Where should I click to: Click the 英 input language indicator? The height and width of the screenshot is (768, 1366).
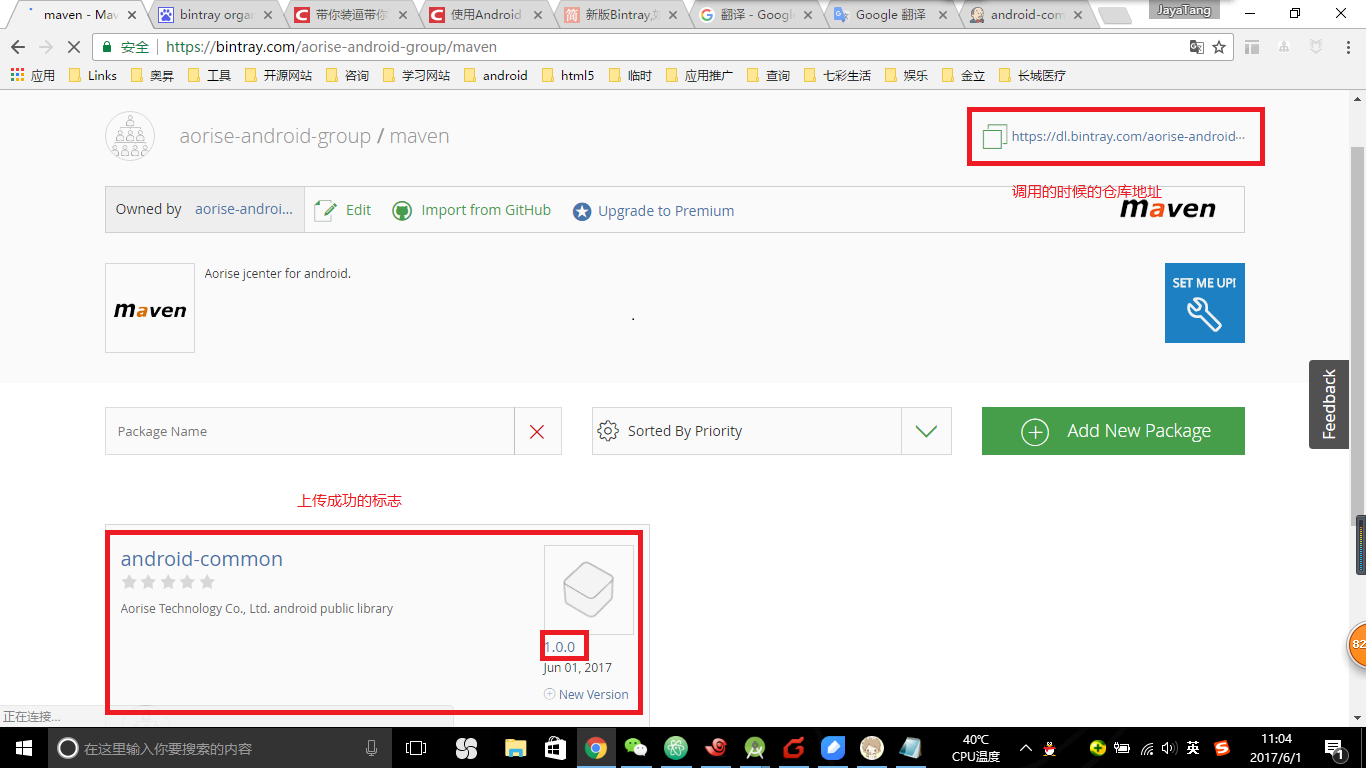click(1193, 748)
